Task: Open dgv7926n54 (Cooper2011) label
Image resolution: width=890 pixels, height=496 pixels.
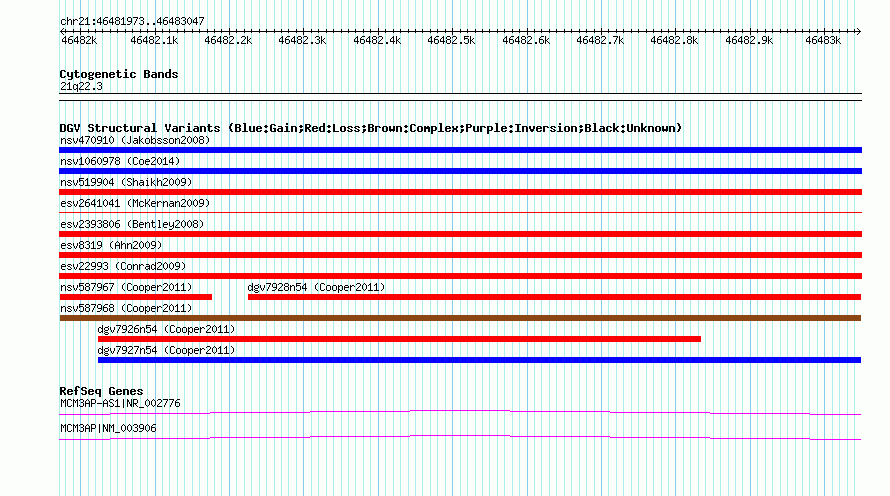Action: coord(166,329)
